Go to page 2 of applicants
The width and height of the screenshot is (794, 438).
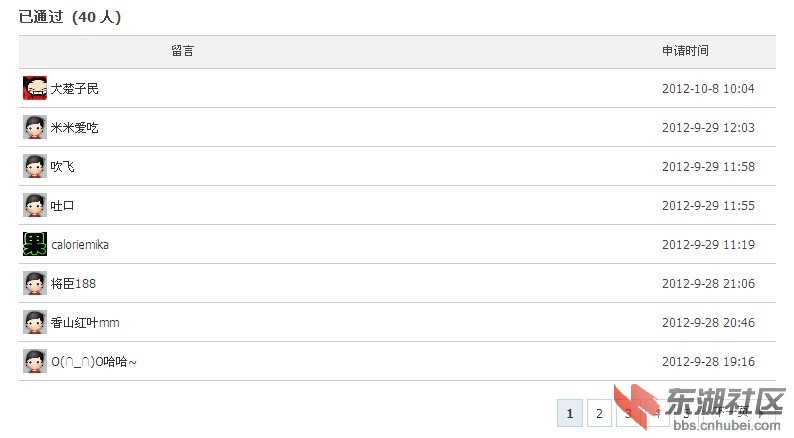tap(599, 413)
